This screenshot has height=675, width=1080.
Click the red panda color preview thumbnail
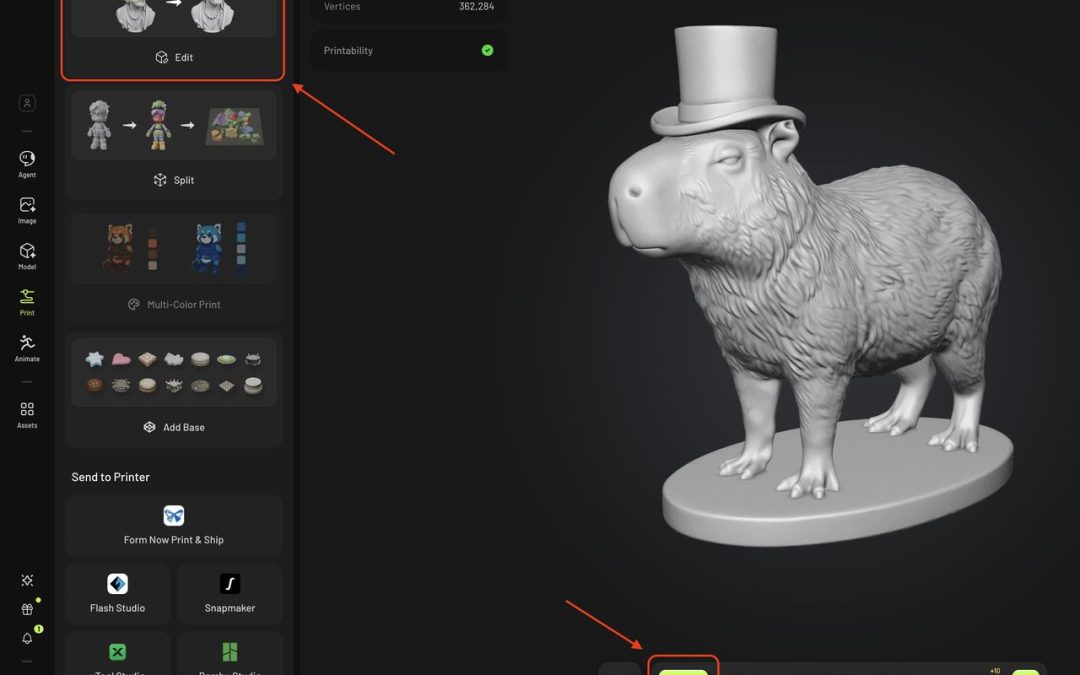tap(174, 249)
